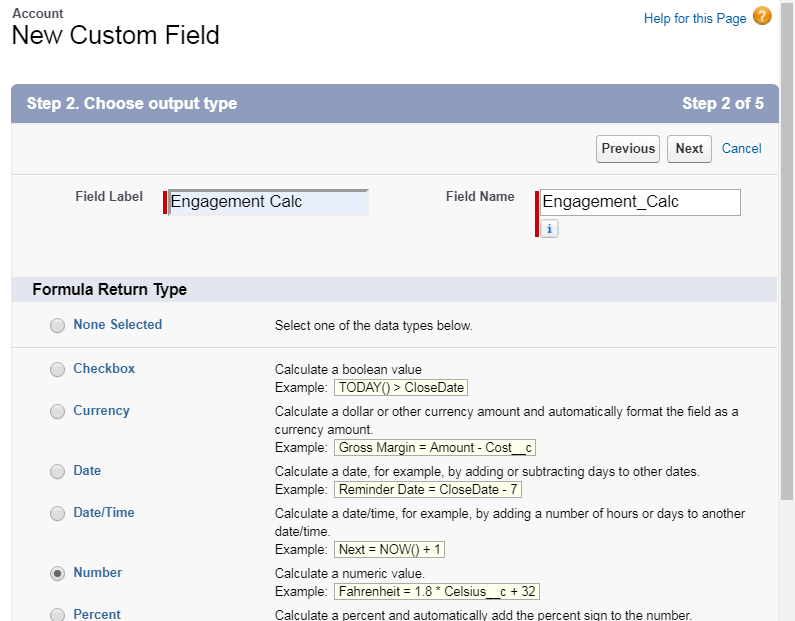
Task: Select the Number radio button
Action: click(x=57, y=574)
